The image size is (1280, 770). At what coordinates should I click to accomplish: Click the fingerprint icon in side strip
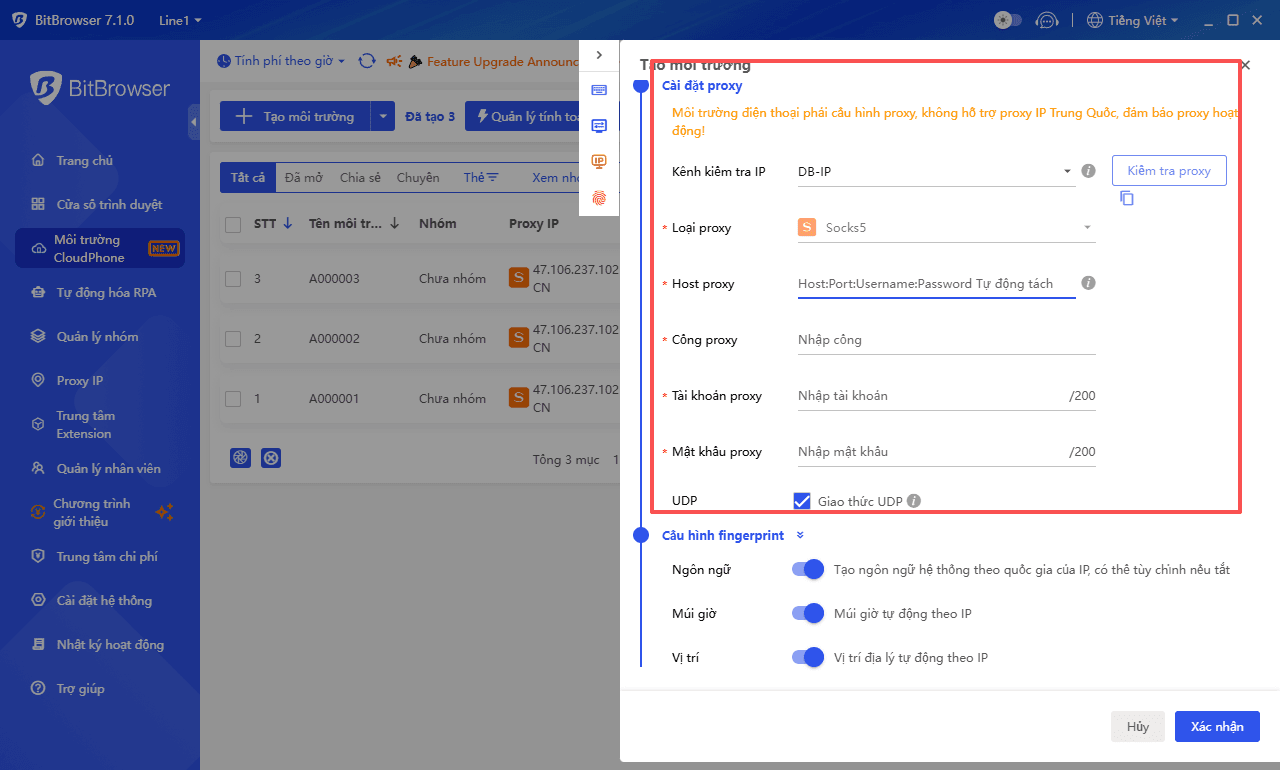click(599, 198)
